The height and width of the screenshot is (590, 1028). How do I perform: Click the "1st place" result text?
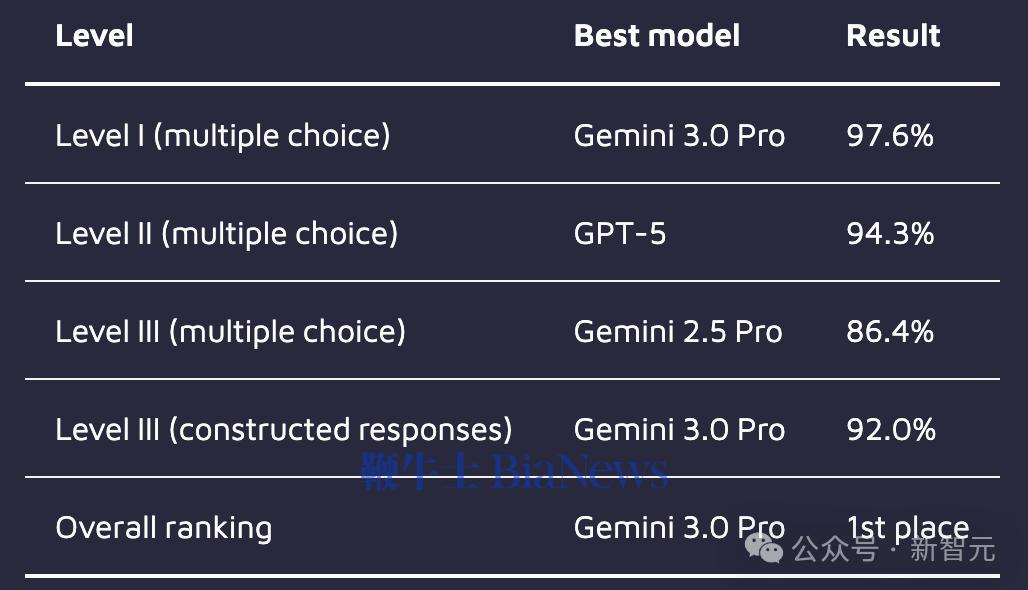click(x=907, y=527)
